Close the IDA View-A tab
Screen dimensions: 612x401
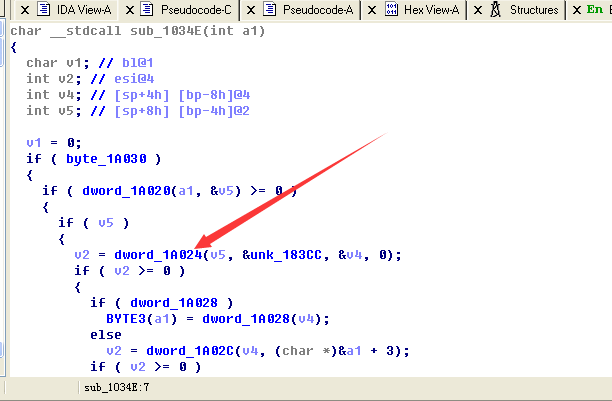4,10
